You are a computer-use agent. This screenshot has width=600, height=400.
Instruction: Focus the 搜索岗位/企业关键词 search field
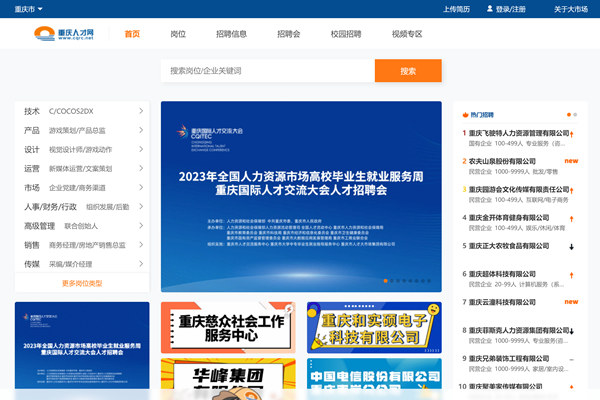pyautogui.click(x=267, y=70)
